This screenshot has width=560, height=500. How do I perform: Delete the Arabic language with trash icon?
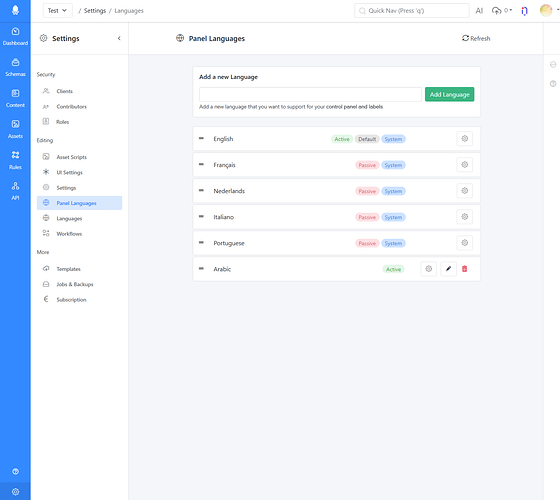464,269
